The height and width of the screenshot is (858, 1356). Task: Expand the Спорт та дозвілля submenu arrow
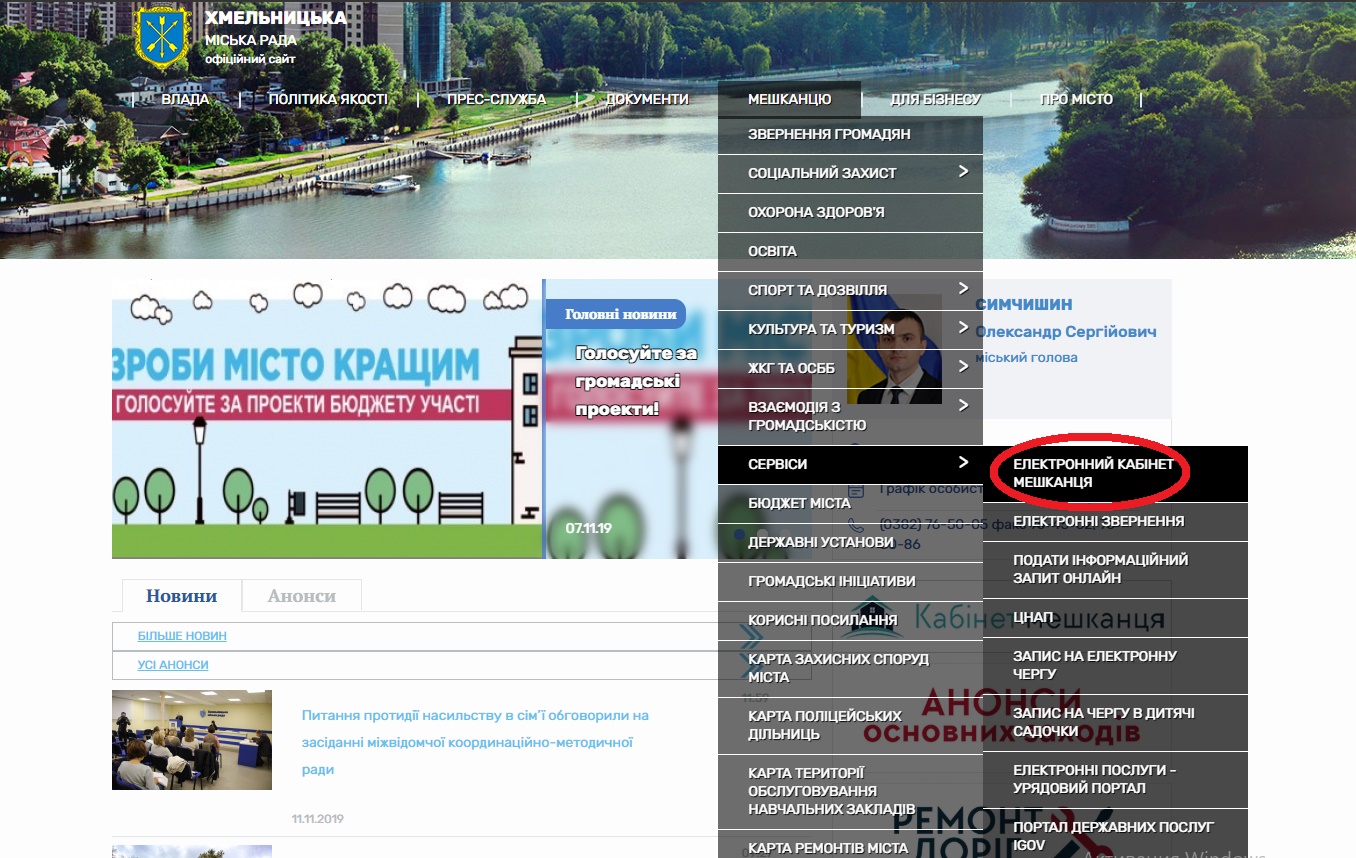coord(963,289)
